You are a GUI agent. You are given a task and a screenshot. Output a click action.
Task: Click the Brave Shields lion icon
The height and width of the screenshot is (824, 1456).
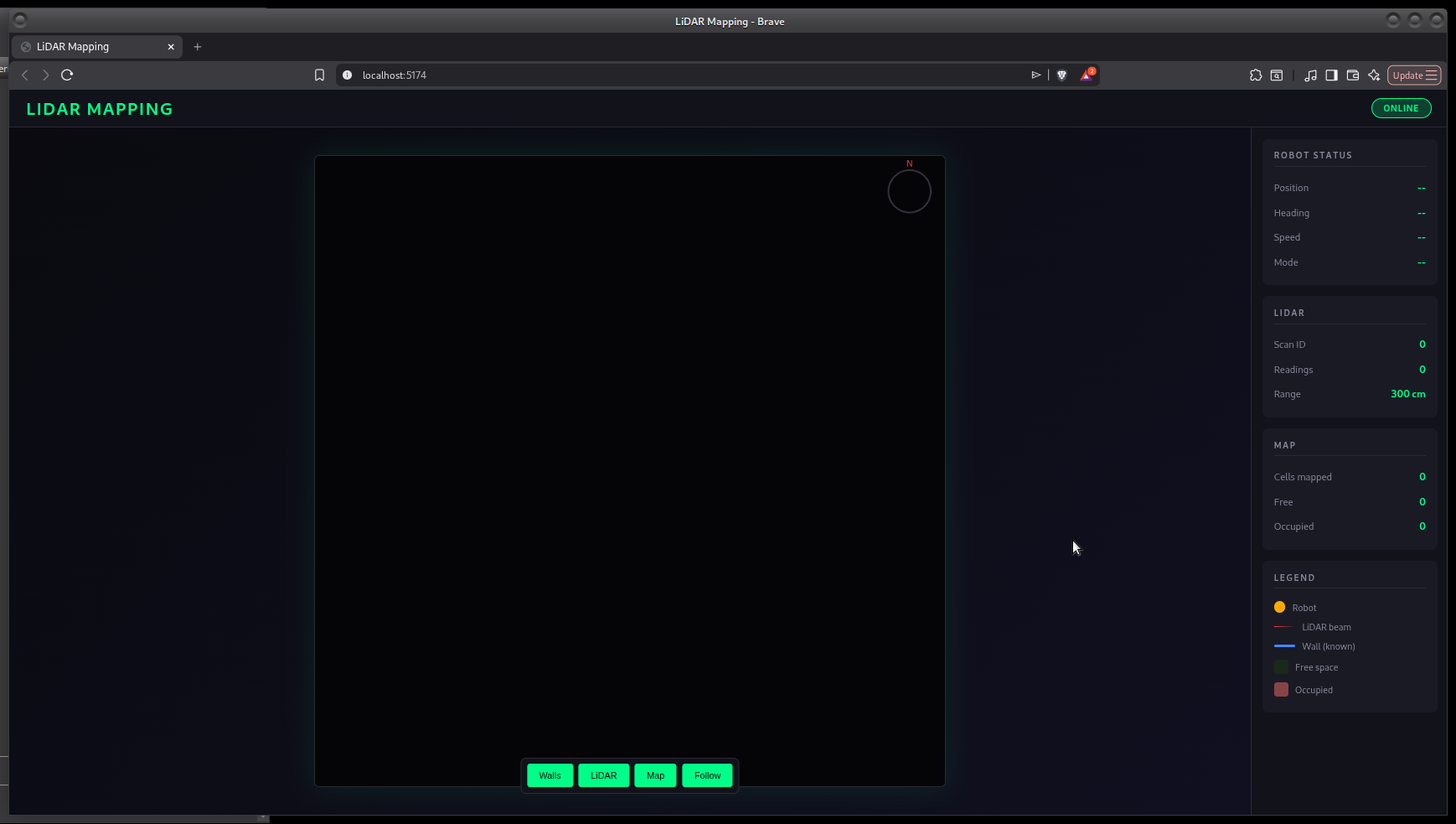(x=1061, y=75)
